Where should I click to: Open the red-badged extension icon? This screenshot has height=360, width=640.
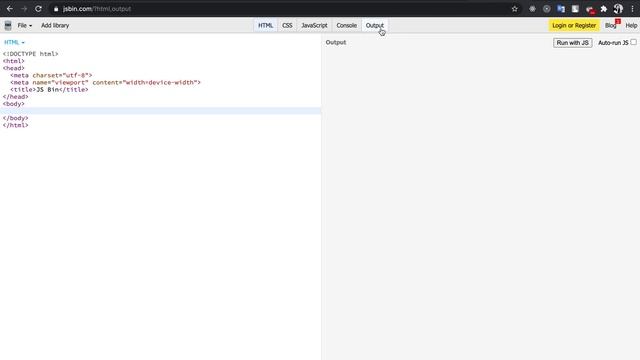click(589, 9)
